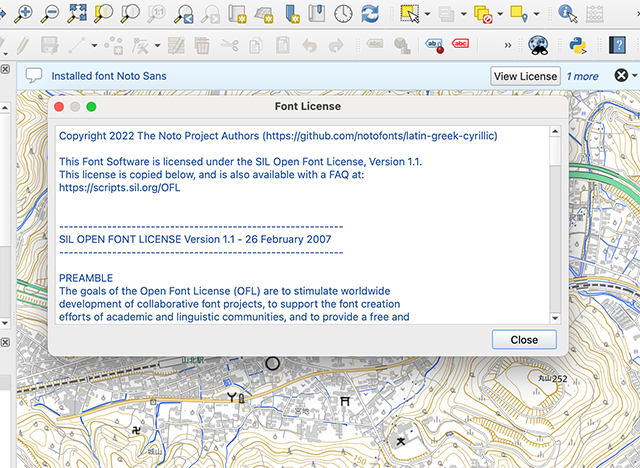This screenshot has width=640, height=468.
Task: Click the Zoom In magnifier tool
Action: pos(23,14)
